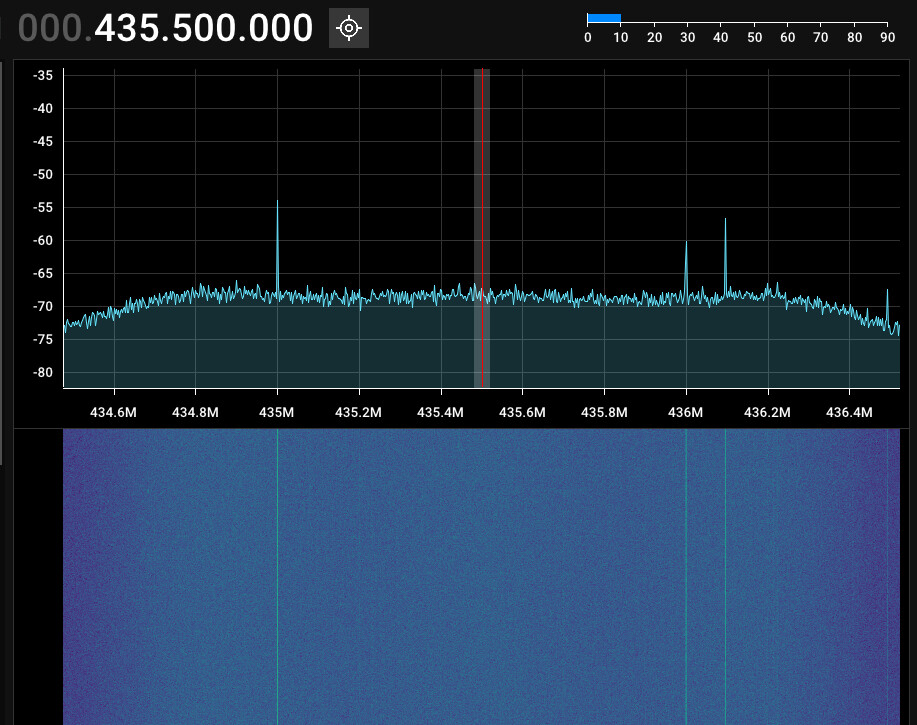
Task: Click the 90 mark on SNR scale
Action: point(887,37)
